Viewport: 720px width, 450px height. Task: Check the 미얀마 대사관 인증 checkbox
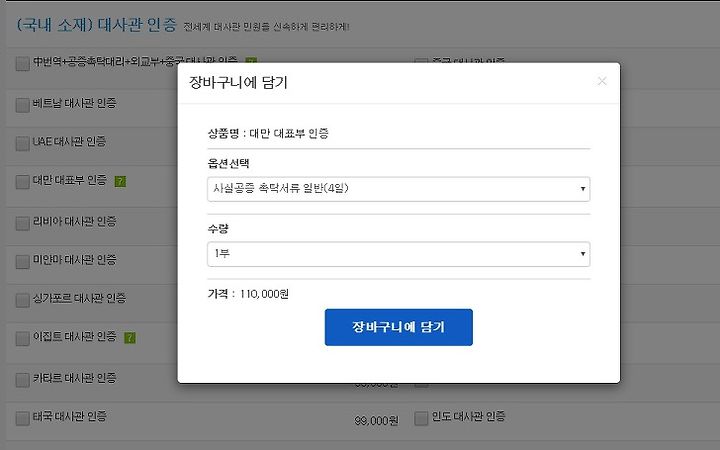(x=22, y=261)
